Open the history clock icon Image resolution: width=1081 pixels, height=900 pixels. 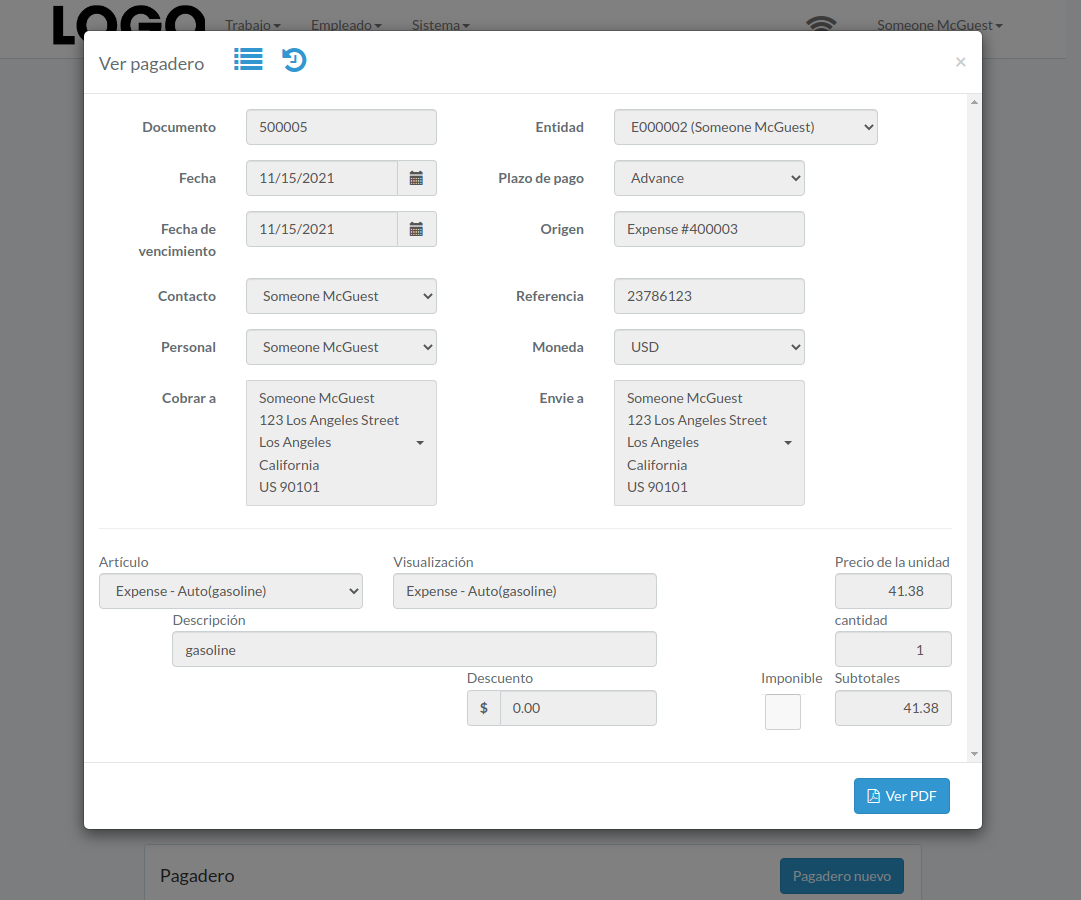click(x=294, y=60)
